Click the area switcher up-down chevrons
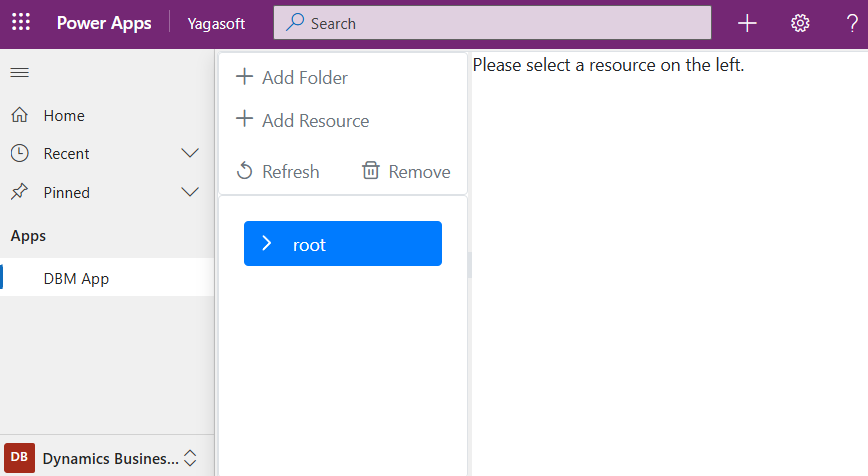The image size is (868, 476). pyautogui.click(x=190, y=458)
